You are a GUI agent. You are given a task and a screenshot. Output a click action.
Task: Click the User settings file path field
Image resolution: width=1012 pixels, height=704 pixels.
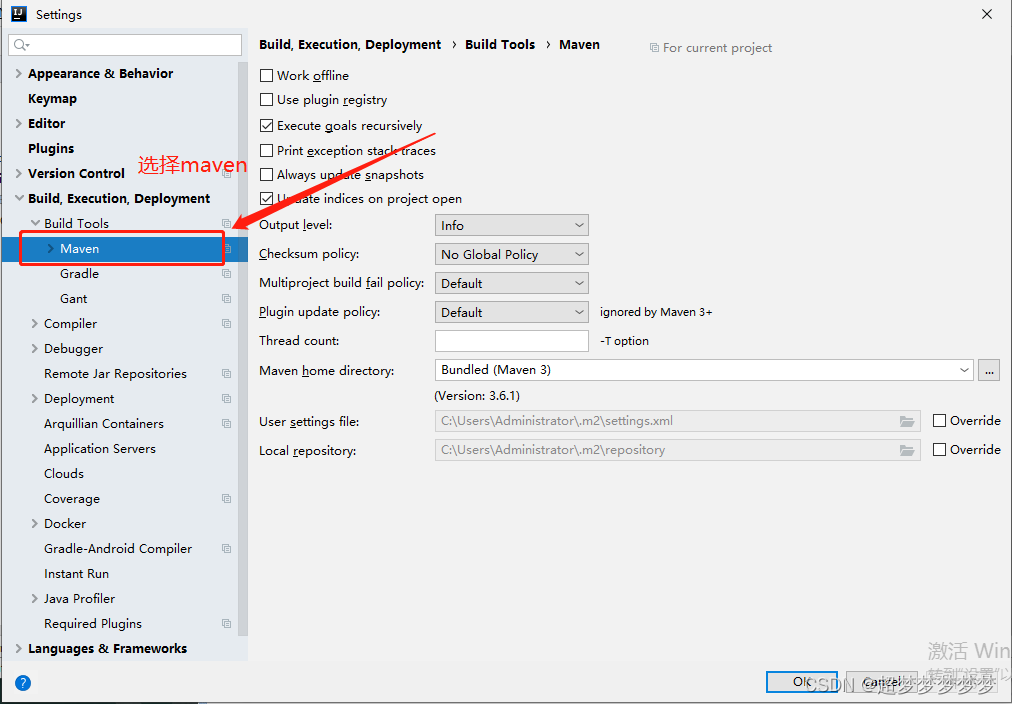678,421
